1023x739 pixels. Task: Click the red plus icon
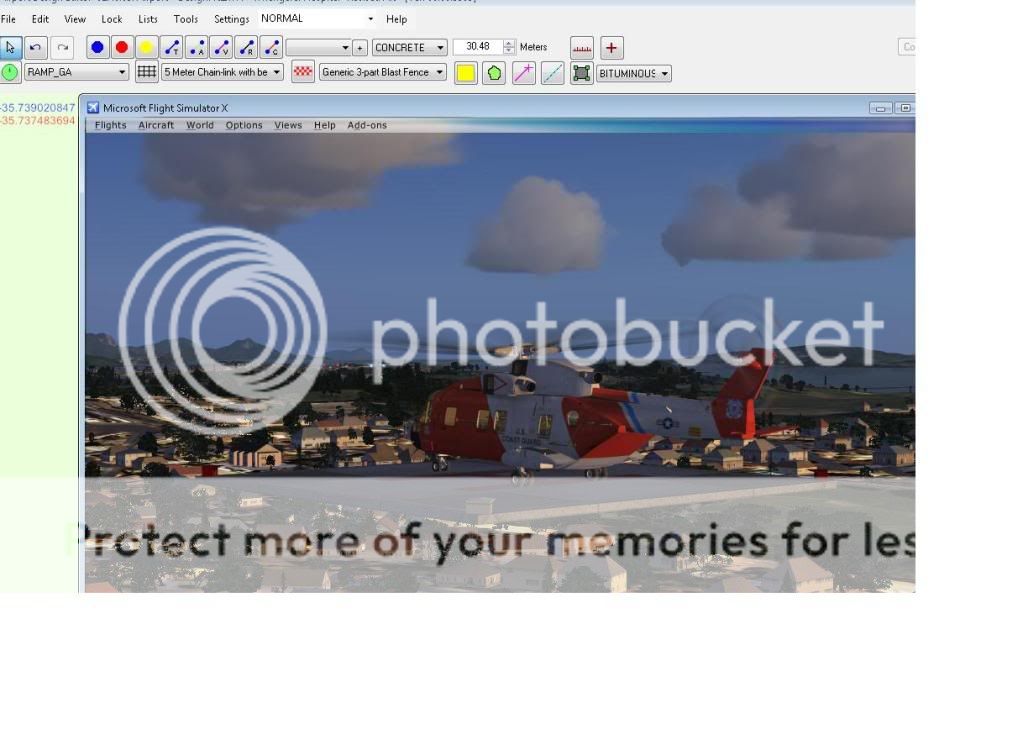[612, 47]
